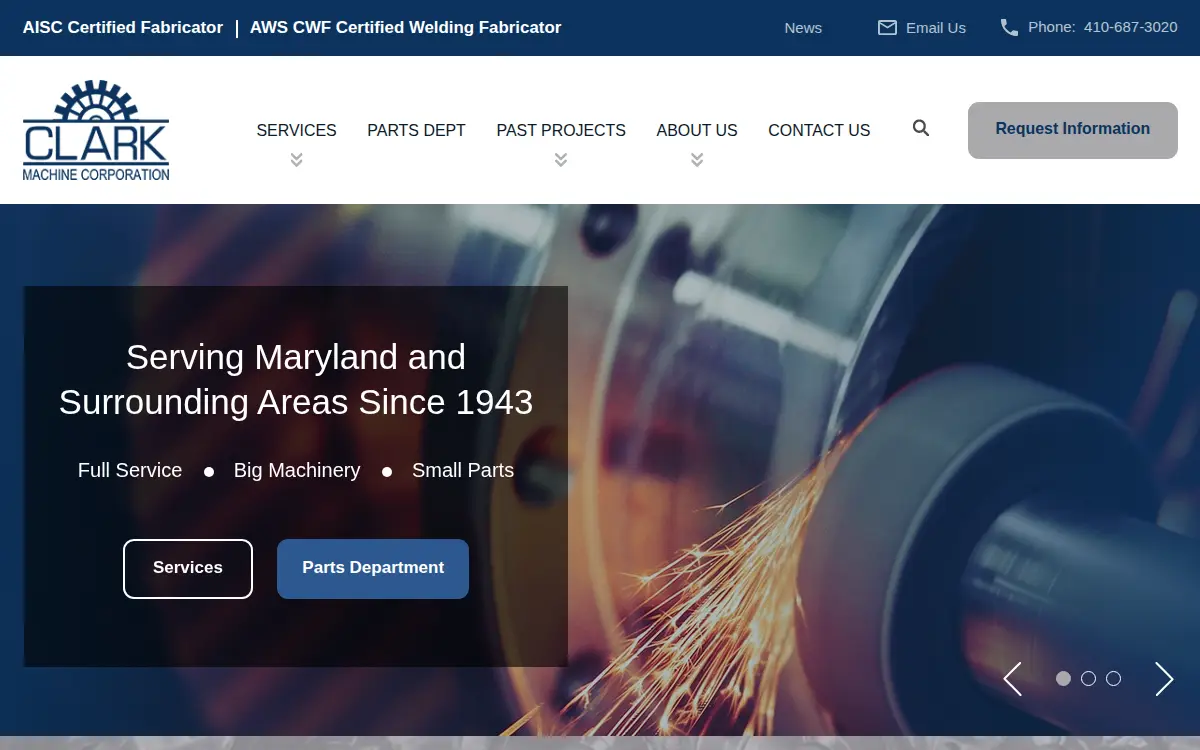Click the phone number 410-687-3020

click(1131, 27)
